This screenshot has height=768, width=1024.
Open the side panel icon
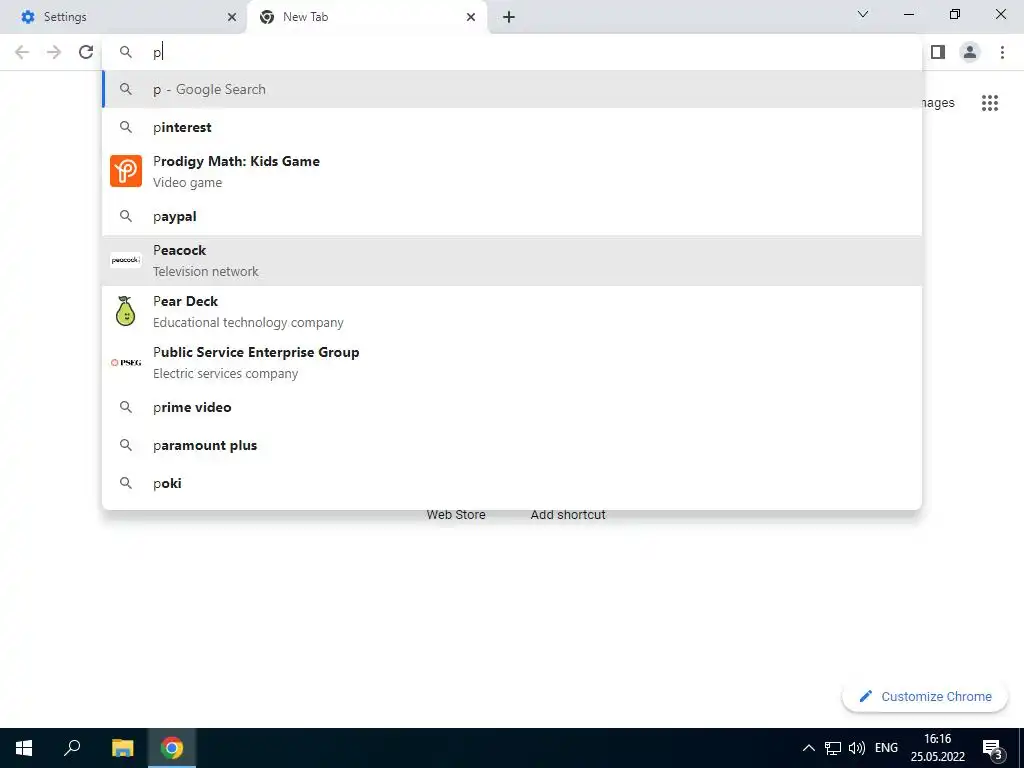pyautogui.click(x=938, y=52)
